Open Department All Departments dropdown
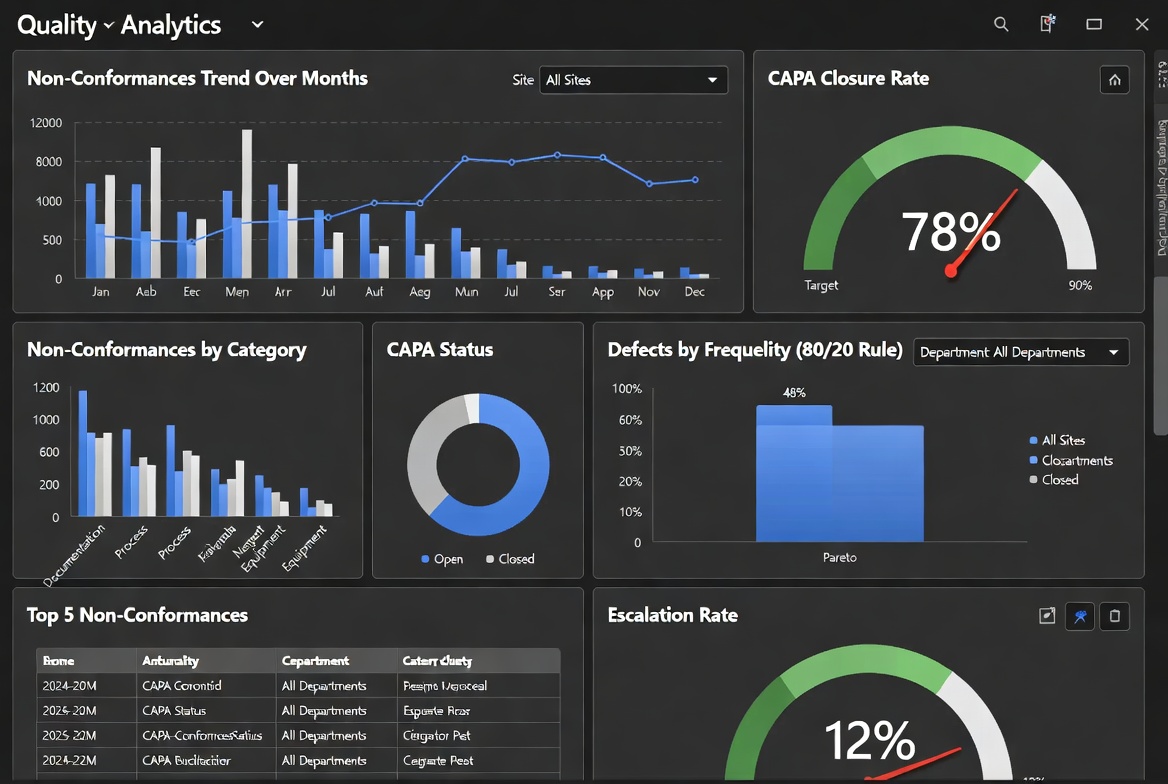 (1021, 353)
